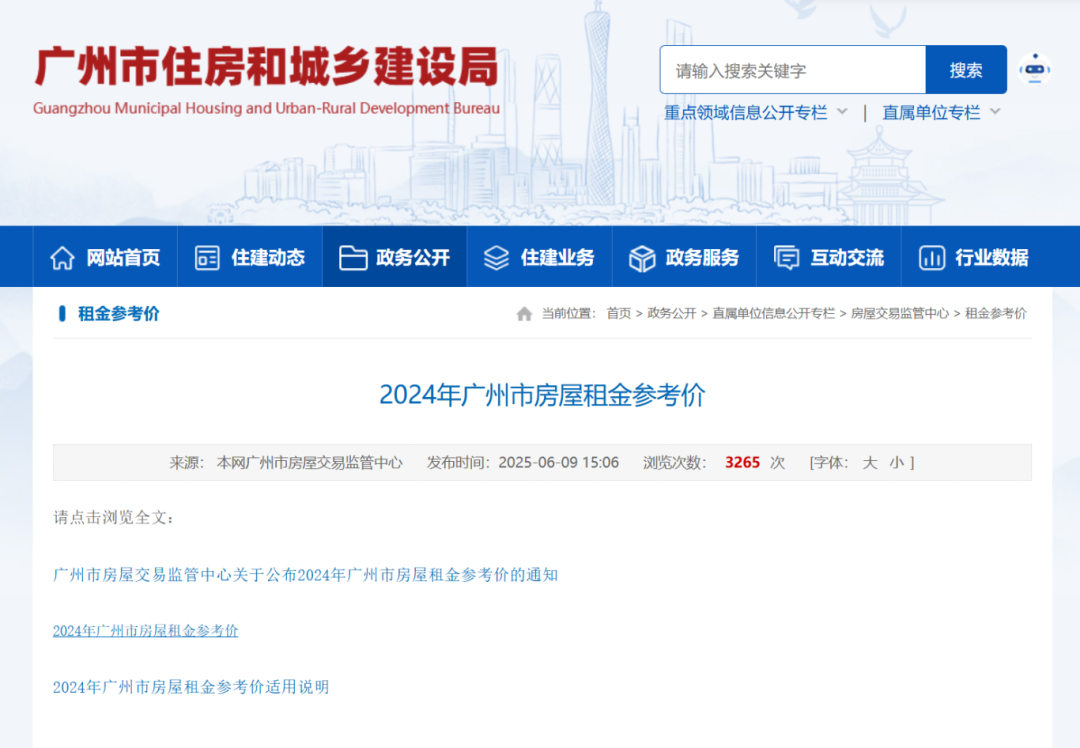
Task: Click the 房屋交易监管中心 breadcrumb link
Action: [x=899, y=314]
